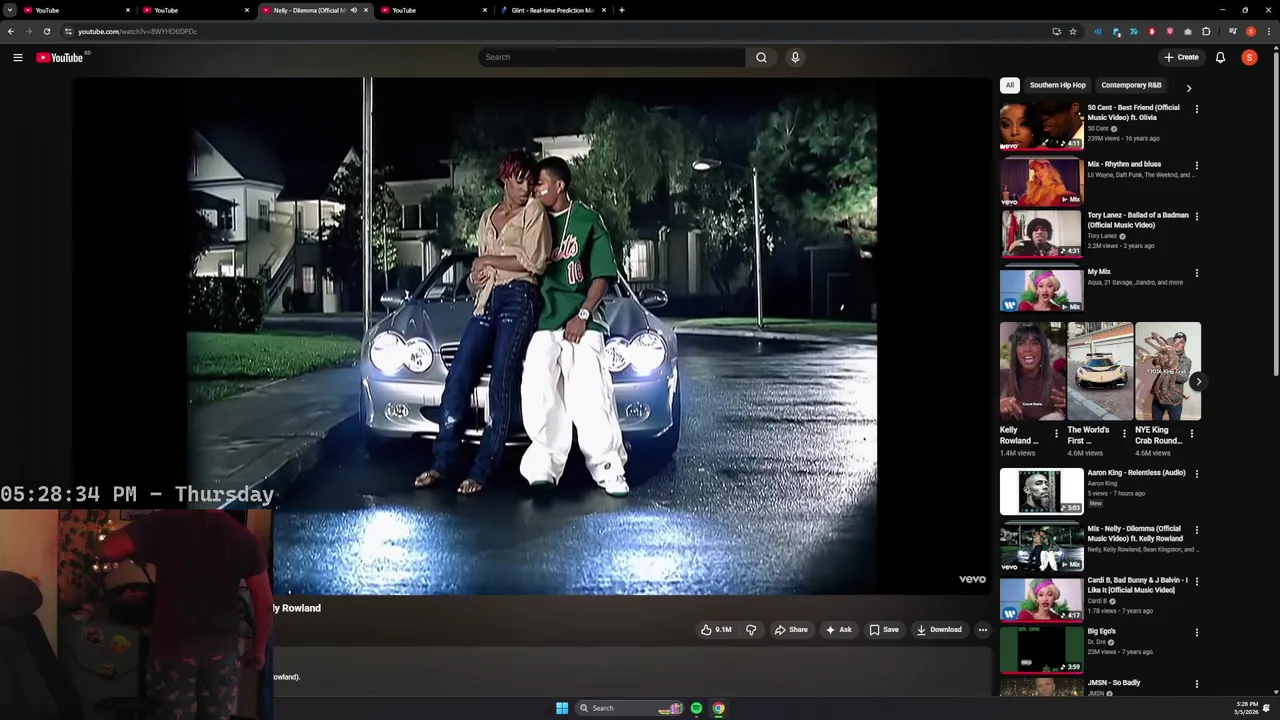Show more filter chips with the right arrow
The image size is (1280, 720).
(1188, 88)
